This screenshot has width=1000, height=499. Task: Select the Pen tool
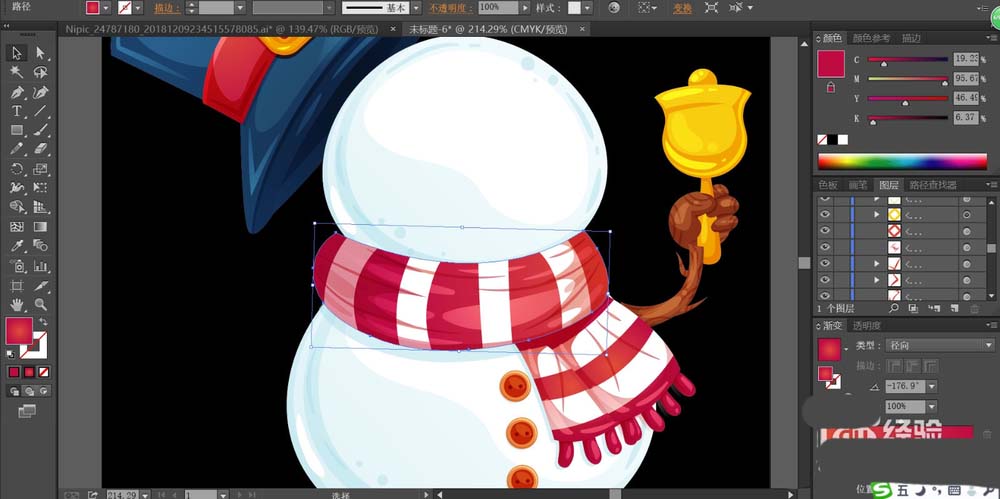coord(17,92)
